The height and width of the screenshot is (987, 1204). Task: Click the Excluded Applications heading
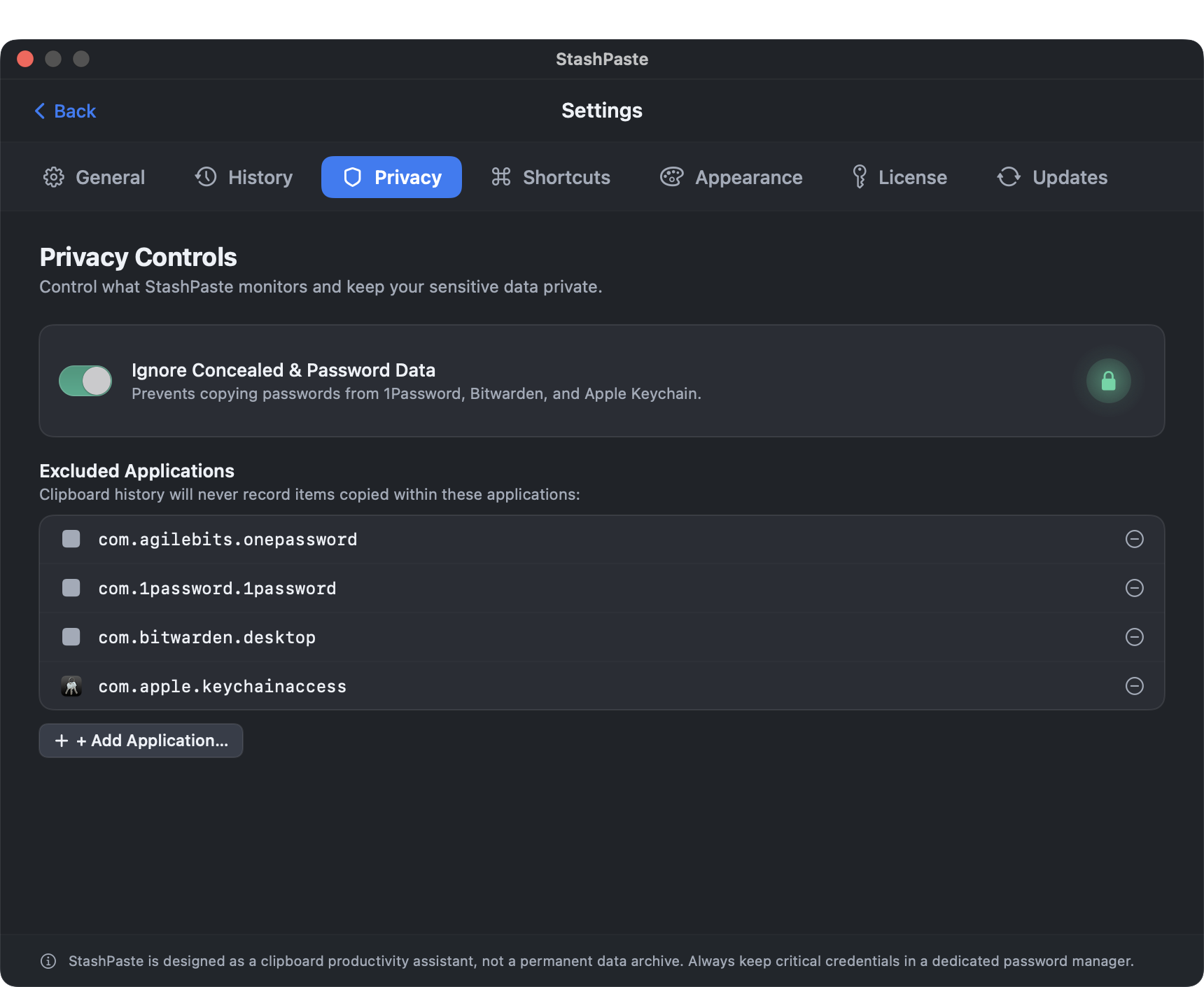pyautogui.click(x=137, y=471)
